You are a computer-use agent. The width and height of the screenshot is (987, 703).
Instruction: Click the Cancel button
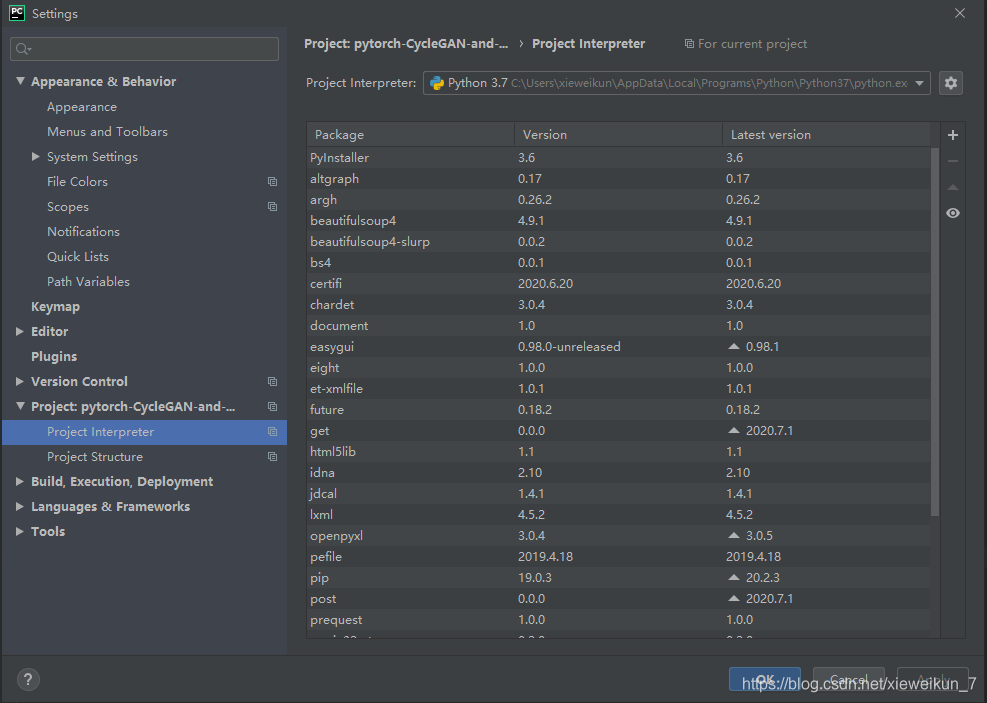click(x=849, y=679)
